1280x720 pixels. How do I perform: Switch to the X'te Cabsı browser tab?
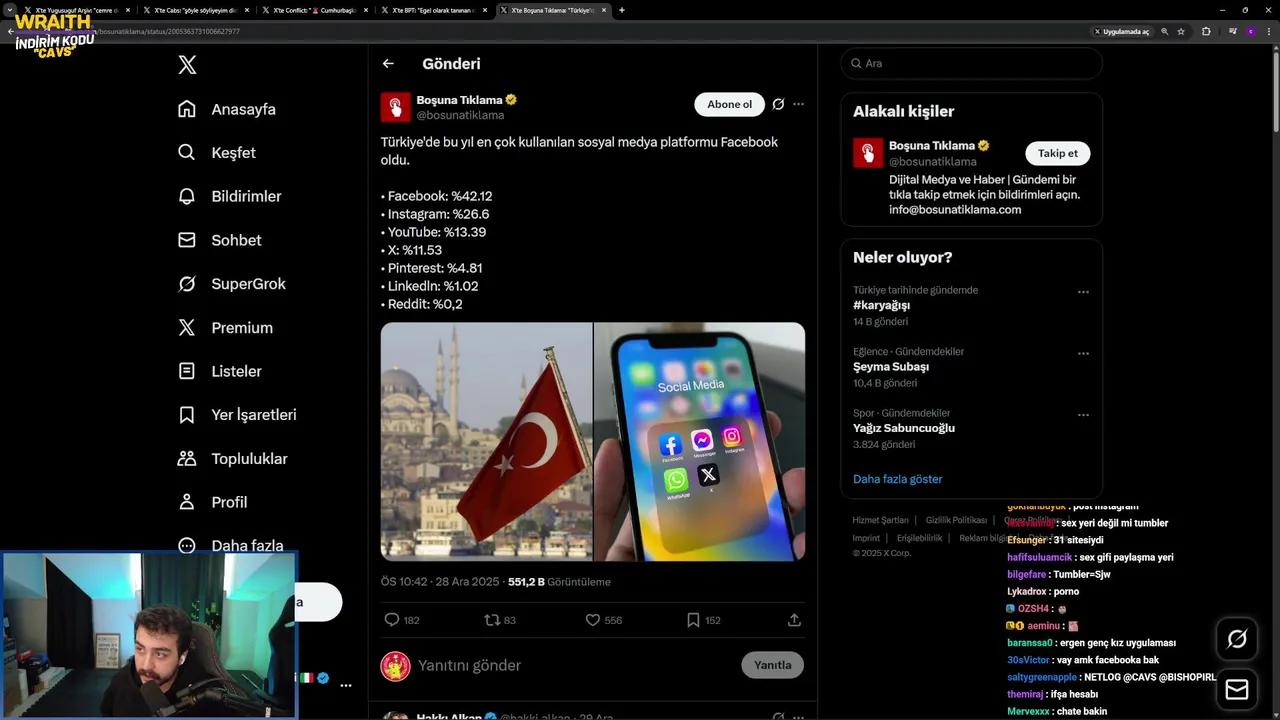click(x=195, y=10)
